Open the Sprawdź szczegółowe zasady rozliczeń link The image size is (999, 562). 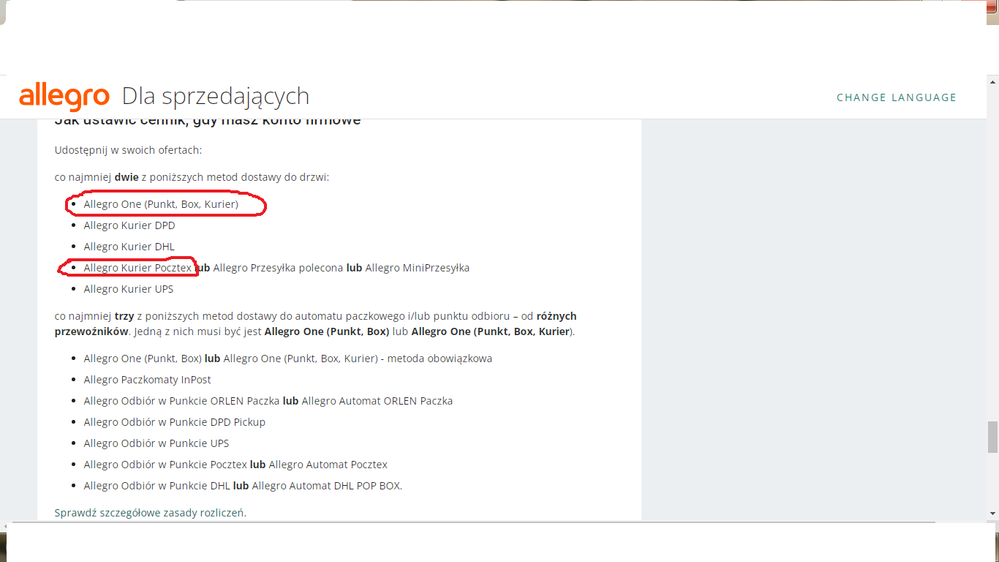pyautogui.click(x=150, y=513)
